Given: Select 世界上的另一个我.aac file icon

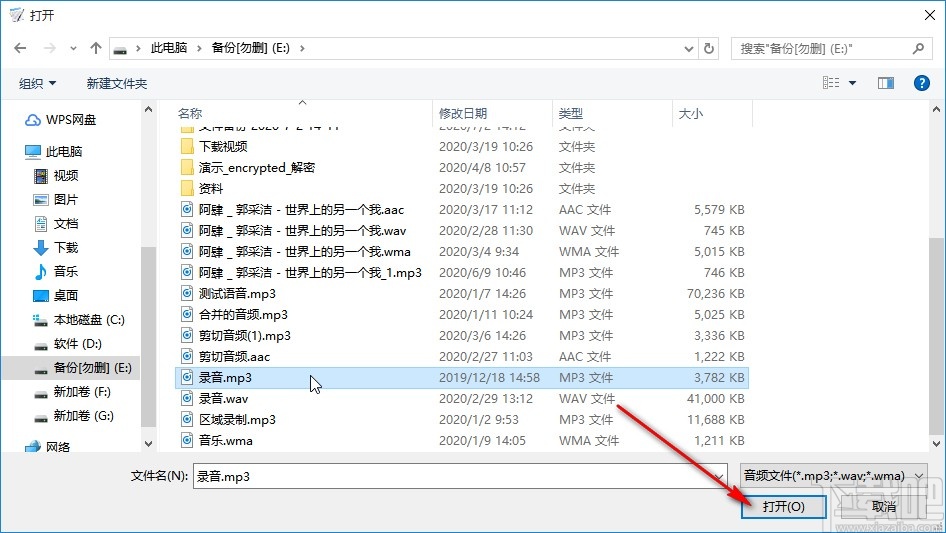Looking at the screenshot, I should click(x=188, y=209).
